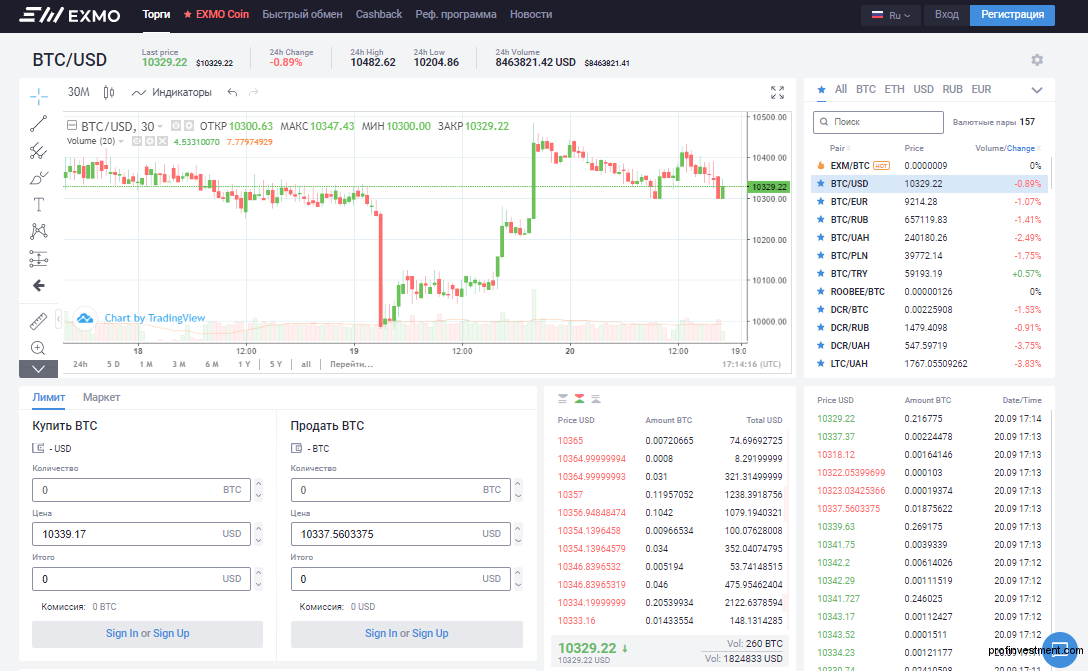Expand the chart to fullscreen
1088x671 pixels.
click(x=777, y=92)
